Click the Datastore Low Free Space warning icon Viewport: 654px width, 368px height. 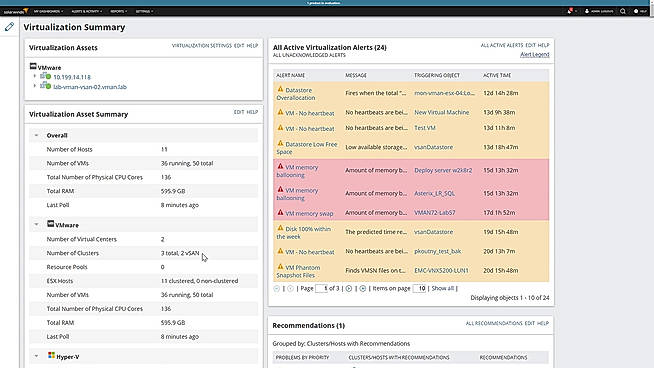(x=280, y=144)
